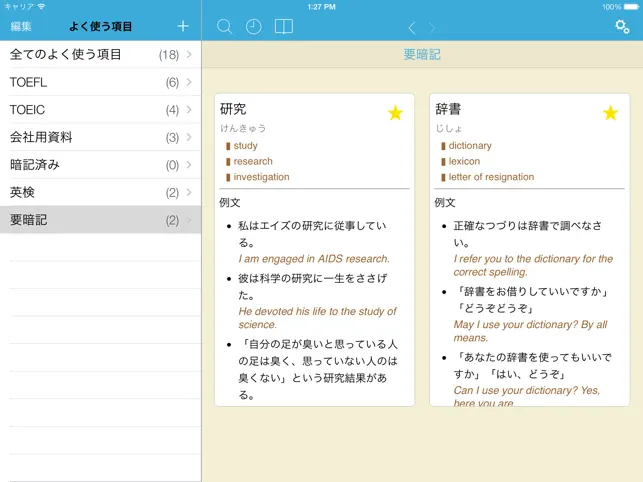Open the search magnifier icon
This screenshot has height=482, width=643.
pyautogui.click(x=224, y=27)
